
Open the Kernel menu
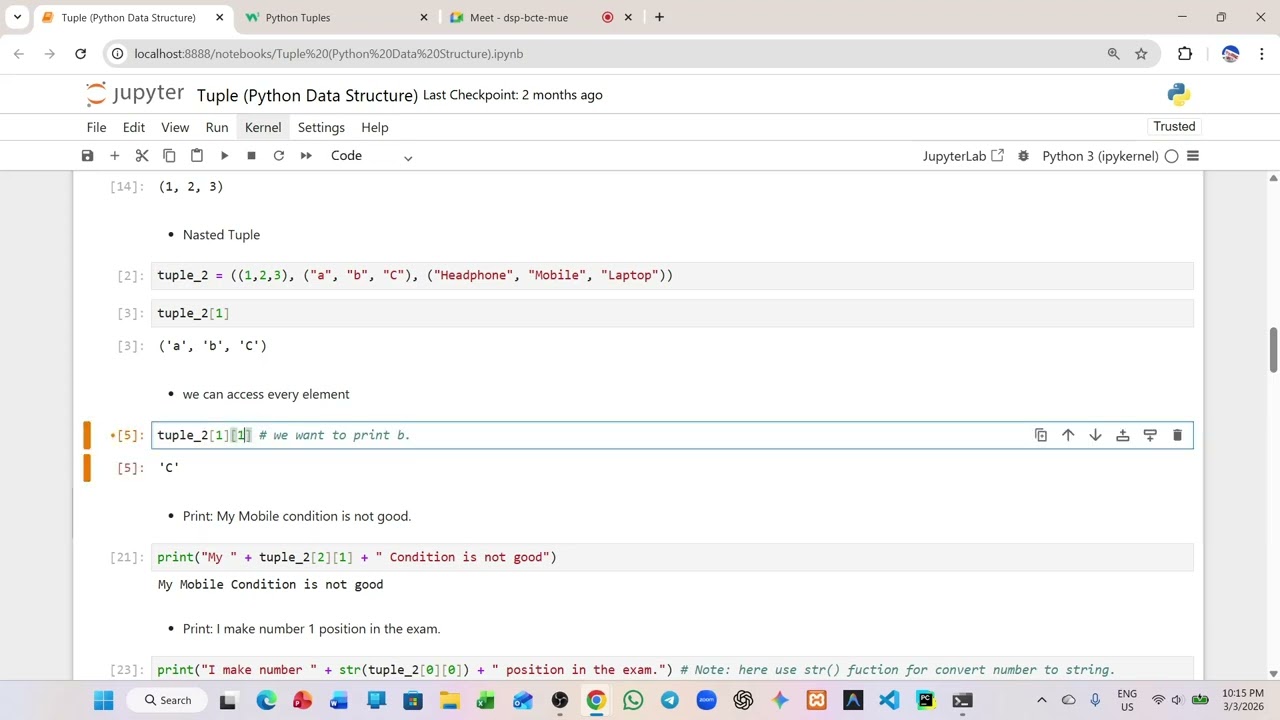(x=263, y=127)
